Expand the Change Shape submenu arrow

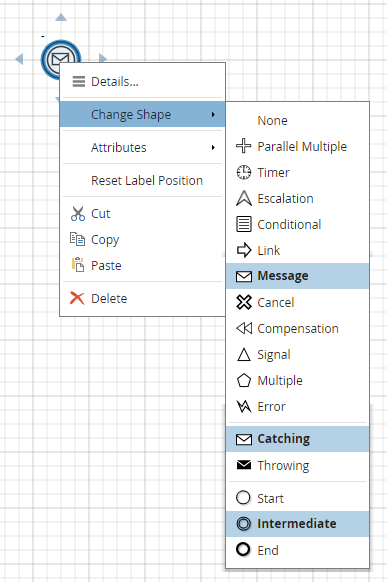pyautogui.click(x=213, y=114)
